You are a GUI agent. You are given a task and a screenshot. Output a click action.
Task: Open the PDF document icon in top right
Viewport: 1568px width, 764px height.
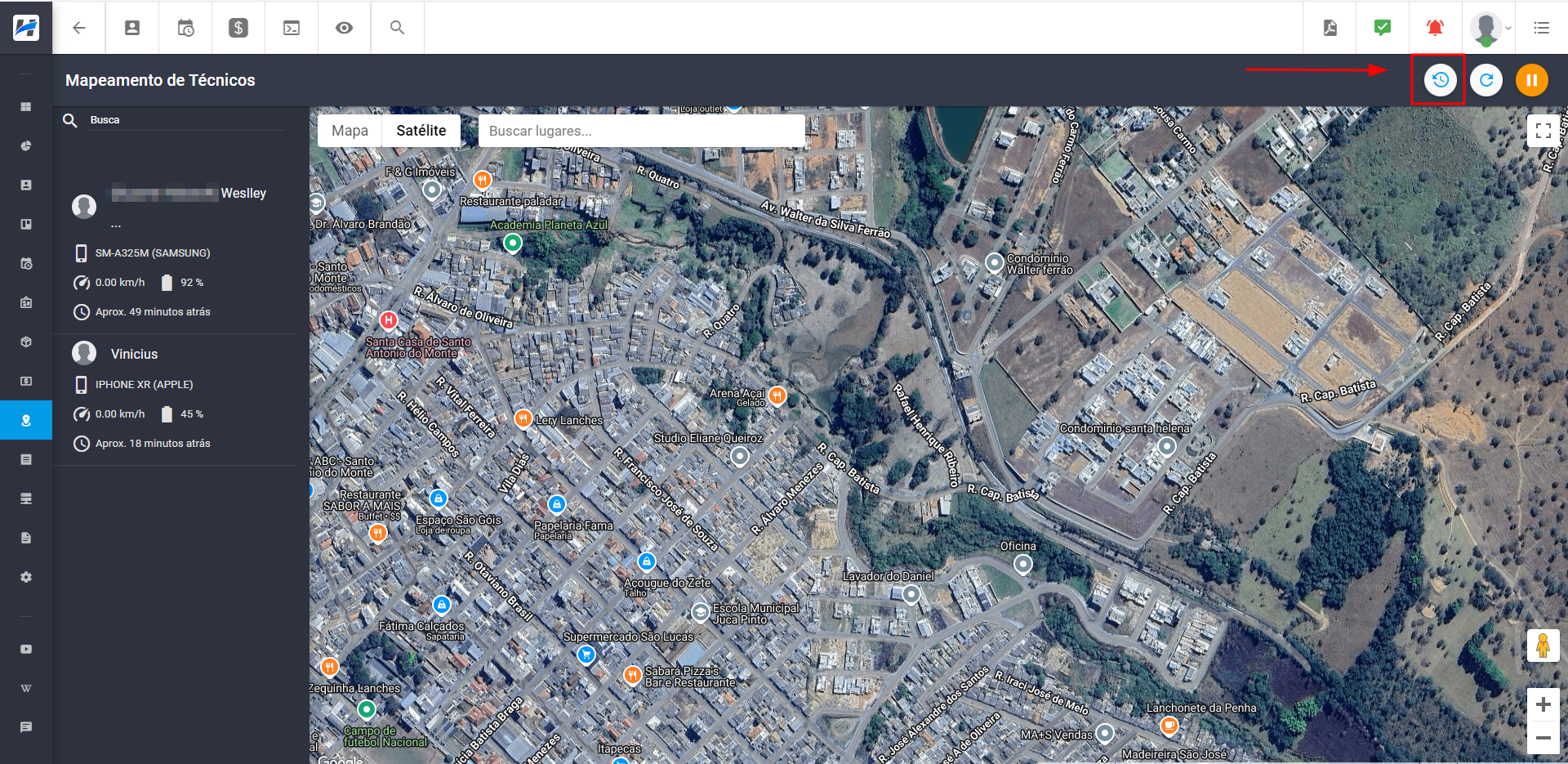[1330, 28]
